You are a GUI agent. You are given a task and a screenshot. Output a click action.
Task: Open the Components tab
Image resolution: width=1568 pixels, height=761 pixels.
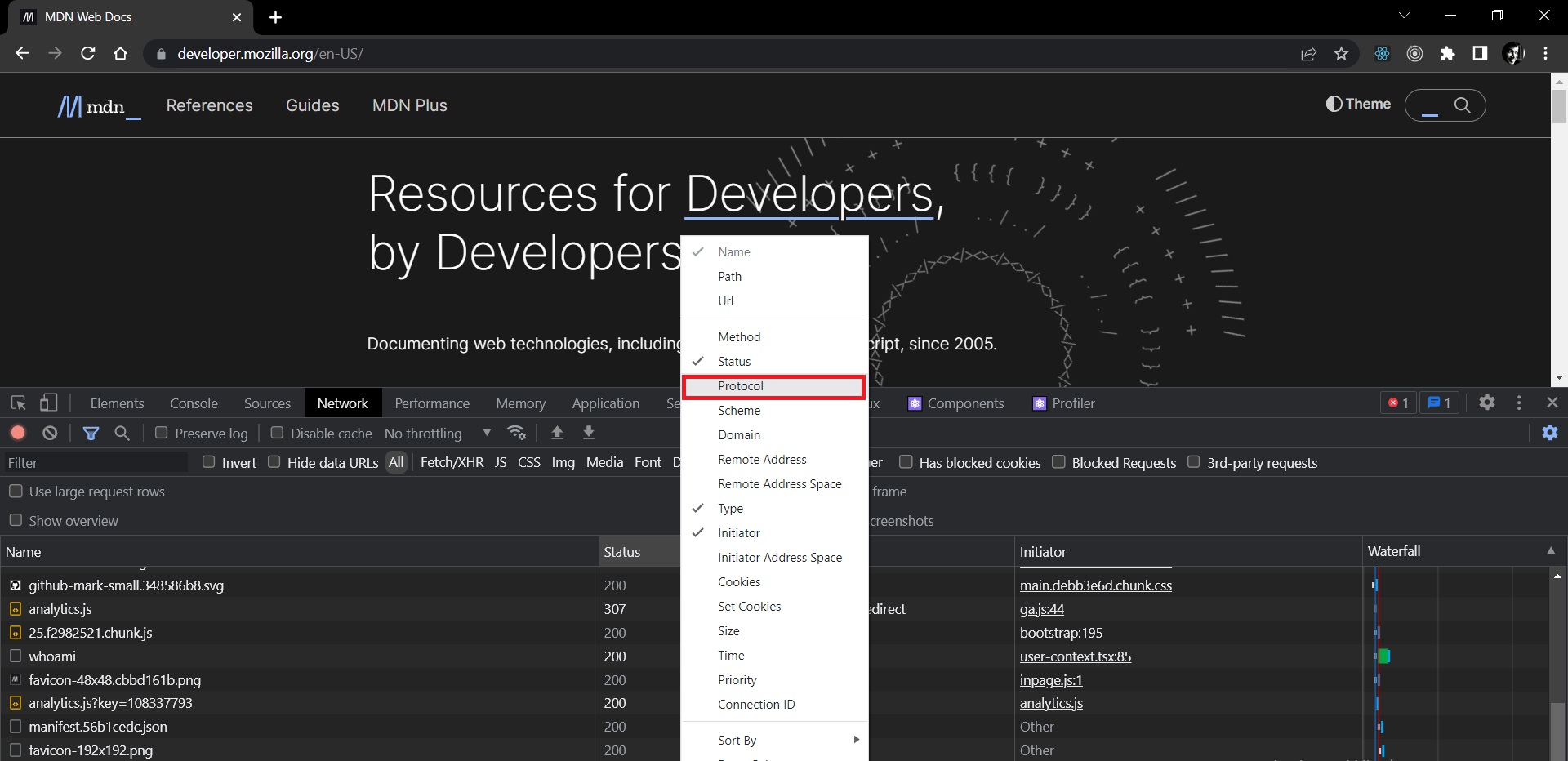(956, 403)
